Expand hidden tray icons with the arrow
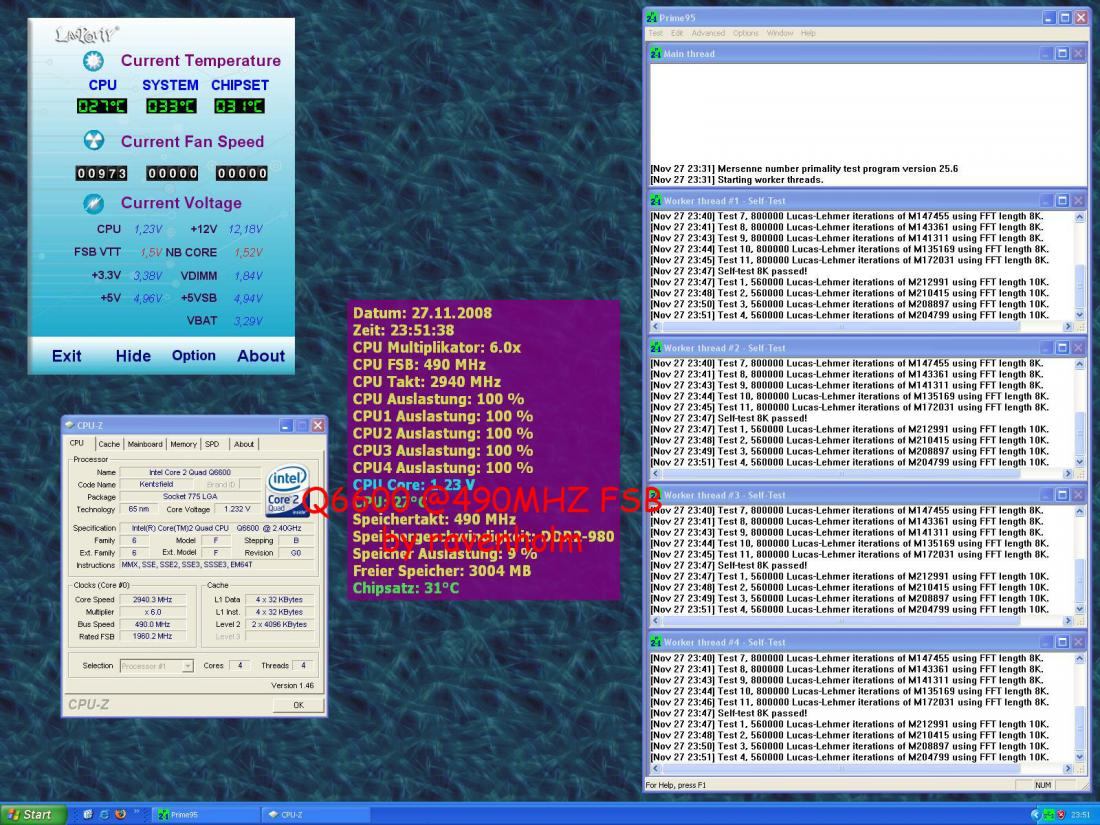 tap(1035, 814)
